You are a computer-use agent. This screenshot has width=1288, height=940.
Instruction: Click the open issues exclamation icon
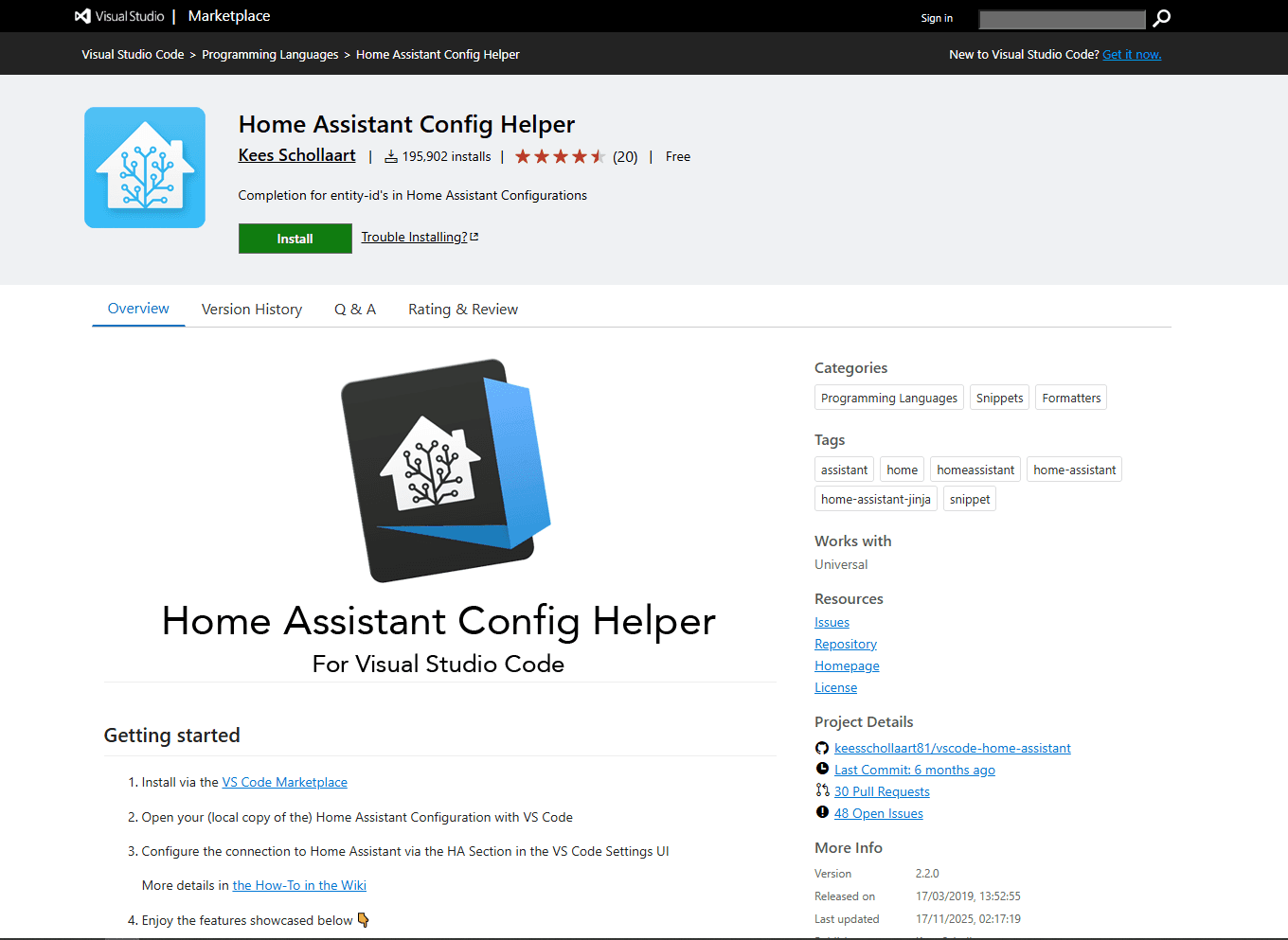[822, 812]
